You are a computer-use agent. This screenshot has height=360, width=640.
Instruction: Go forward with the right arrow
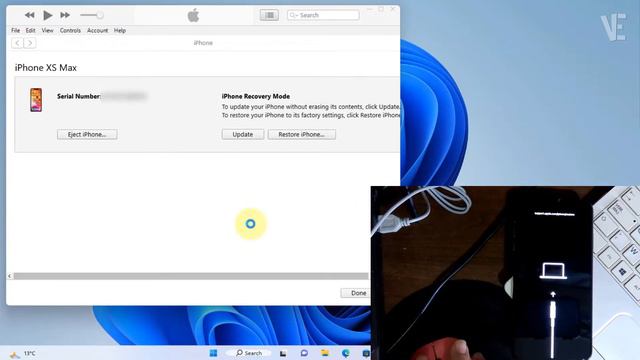30,43
